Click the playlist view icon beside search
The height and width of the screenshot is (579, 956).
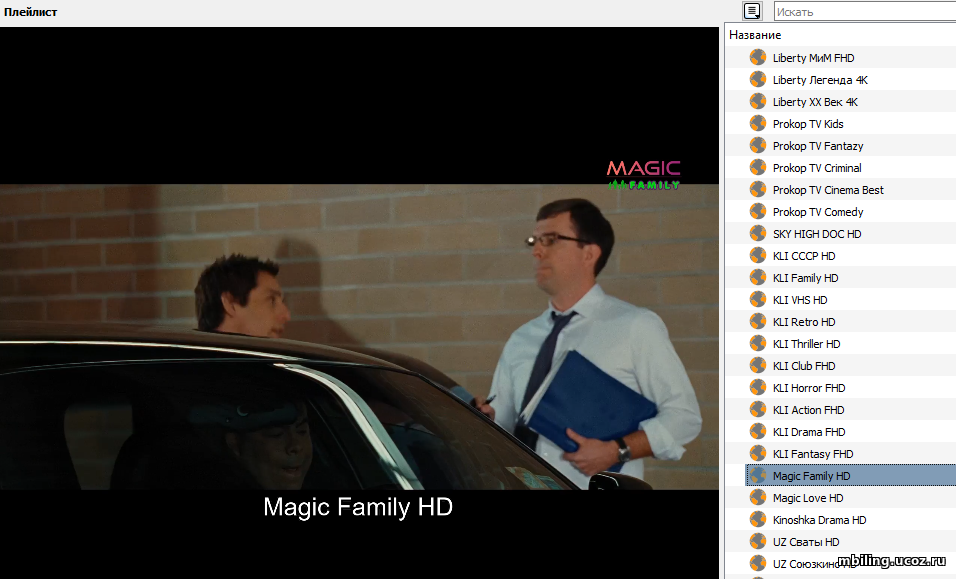pos(752,11)
